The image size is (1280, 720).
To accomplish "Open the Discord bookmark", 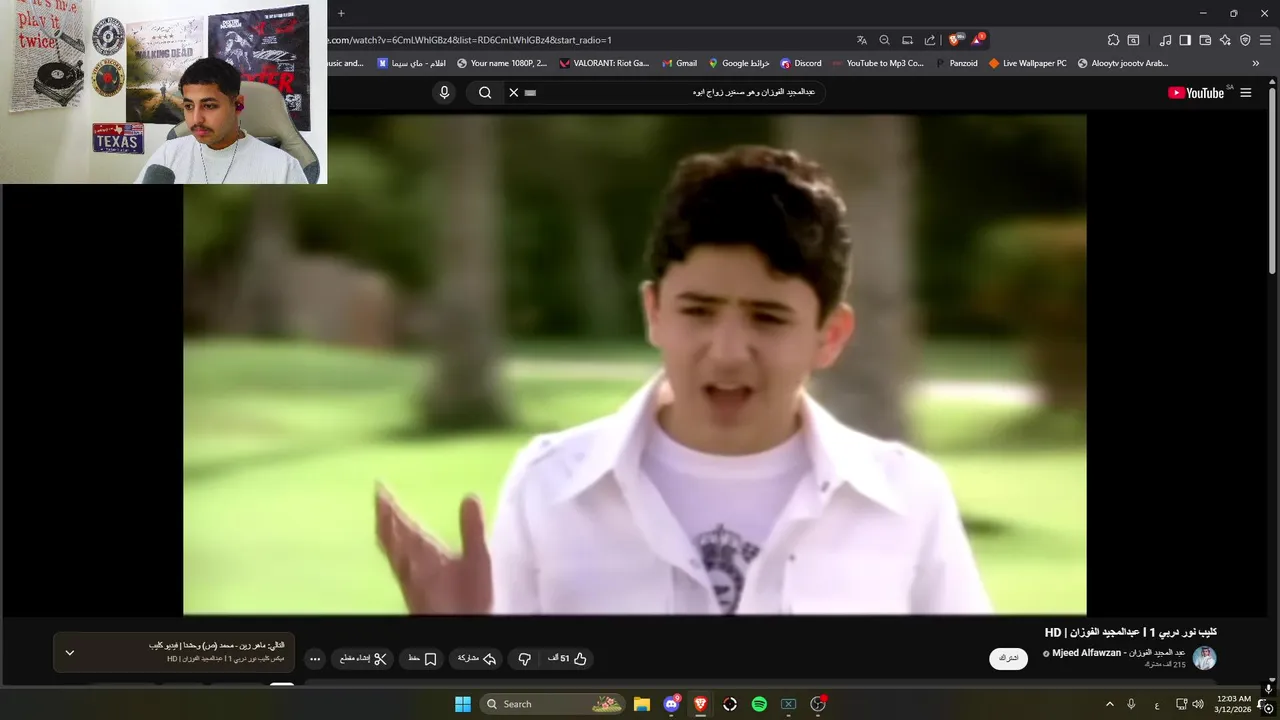I will pyautogui.click(x=801, y=63).
